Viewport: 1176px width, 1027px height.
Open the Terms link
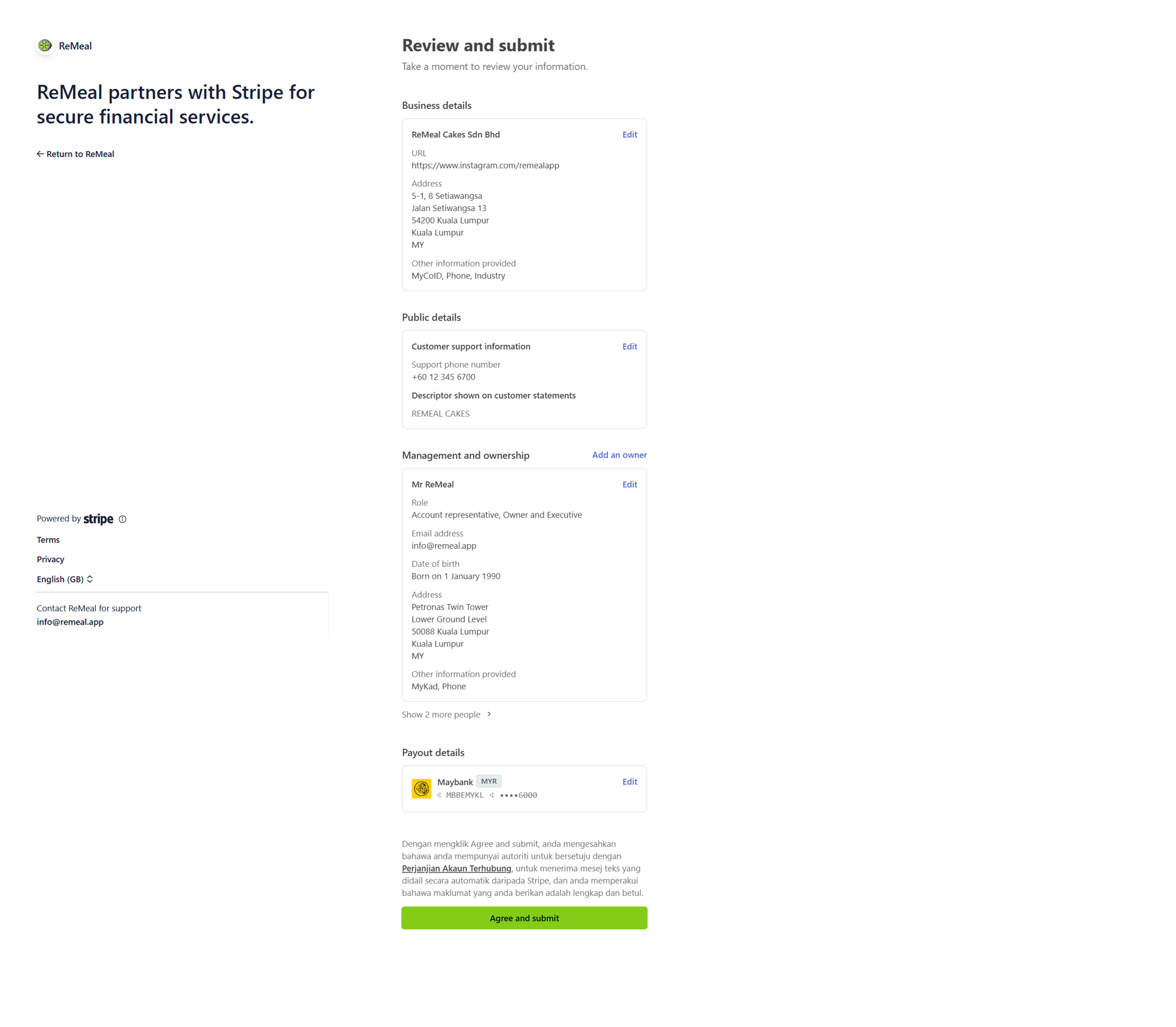coord(48,540)
